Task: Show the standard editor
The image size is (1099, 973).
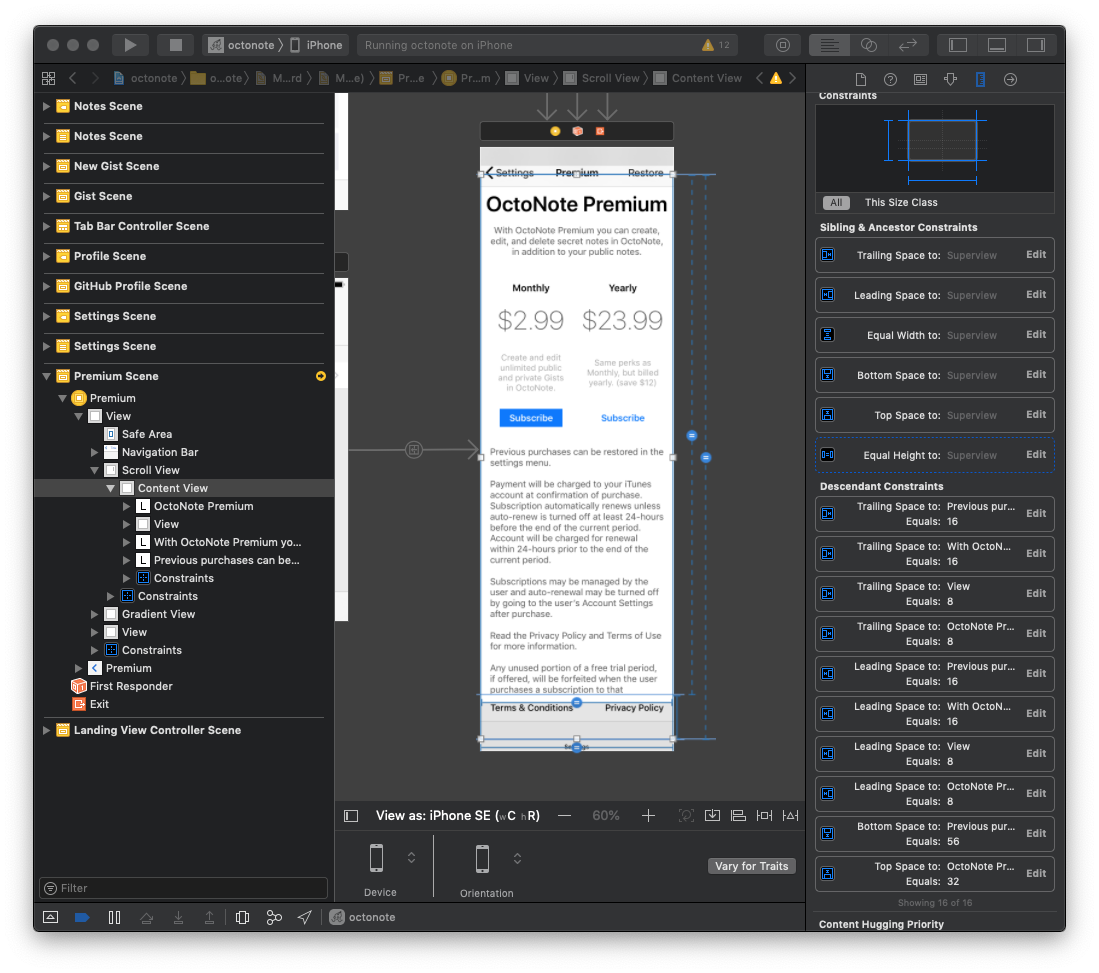Action: pyautogui.click(x=829, y=45)
